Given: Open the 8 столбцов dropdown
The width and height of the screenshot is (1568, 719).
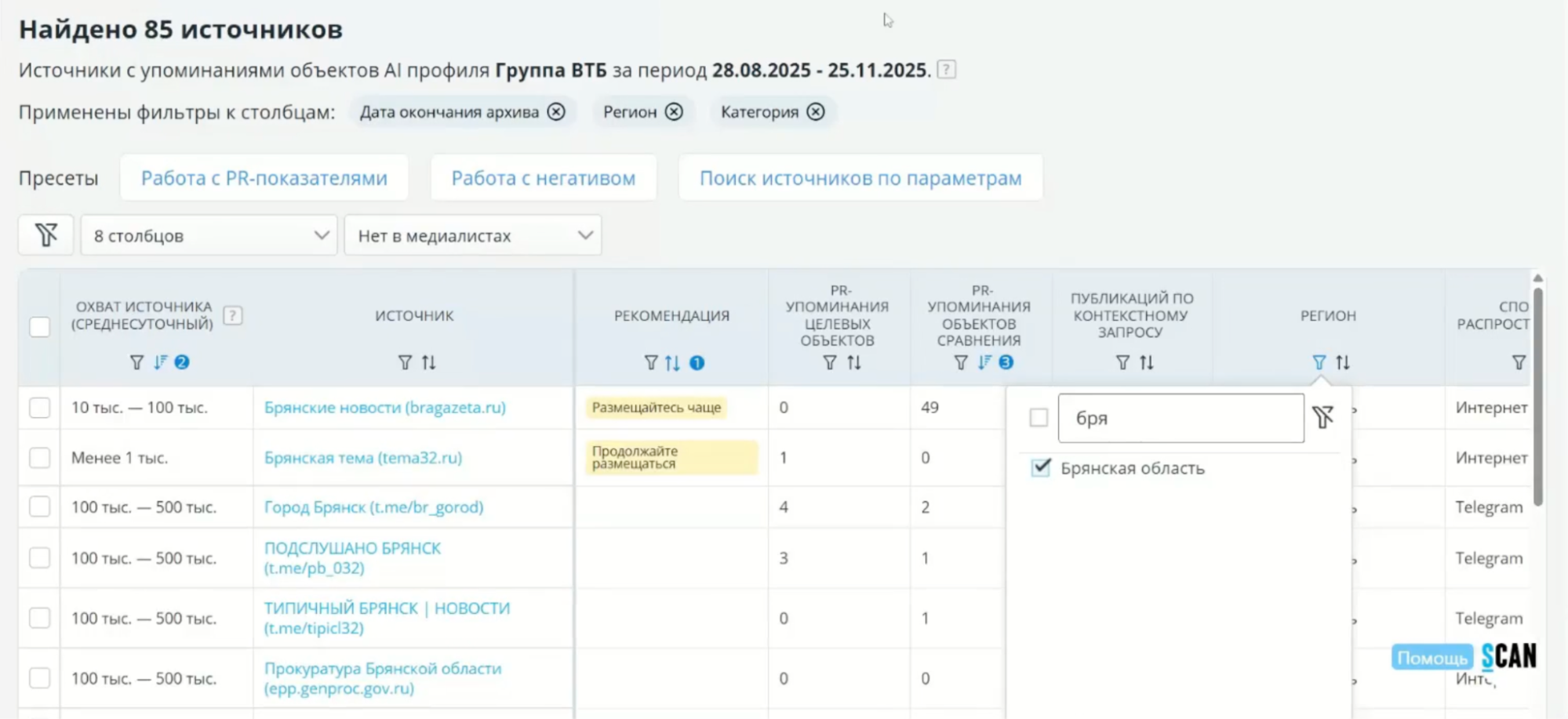Looking at the screenshot, I should click(x=209, y=235).
